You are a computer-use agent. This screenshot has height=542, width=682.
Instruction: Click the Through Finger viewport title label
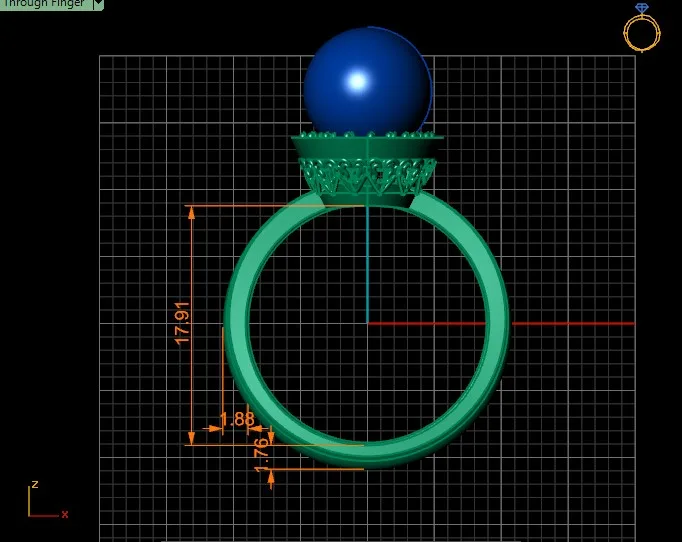(x=44, y=3)
